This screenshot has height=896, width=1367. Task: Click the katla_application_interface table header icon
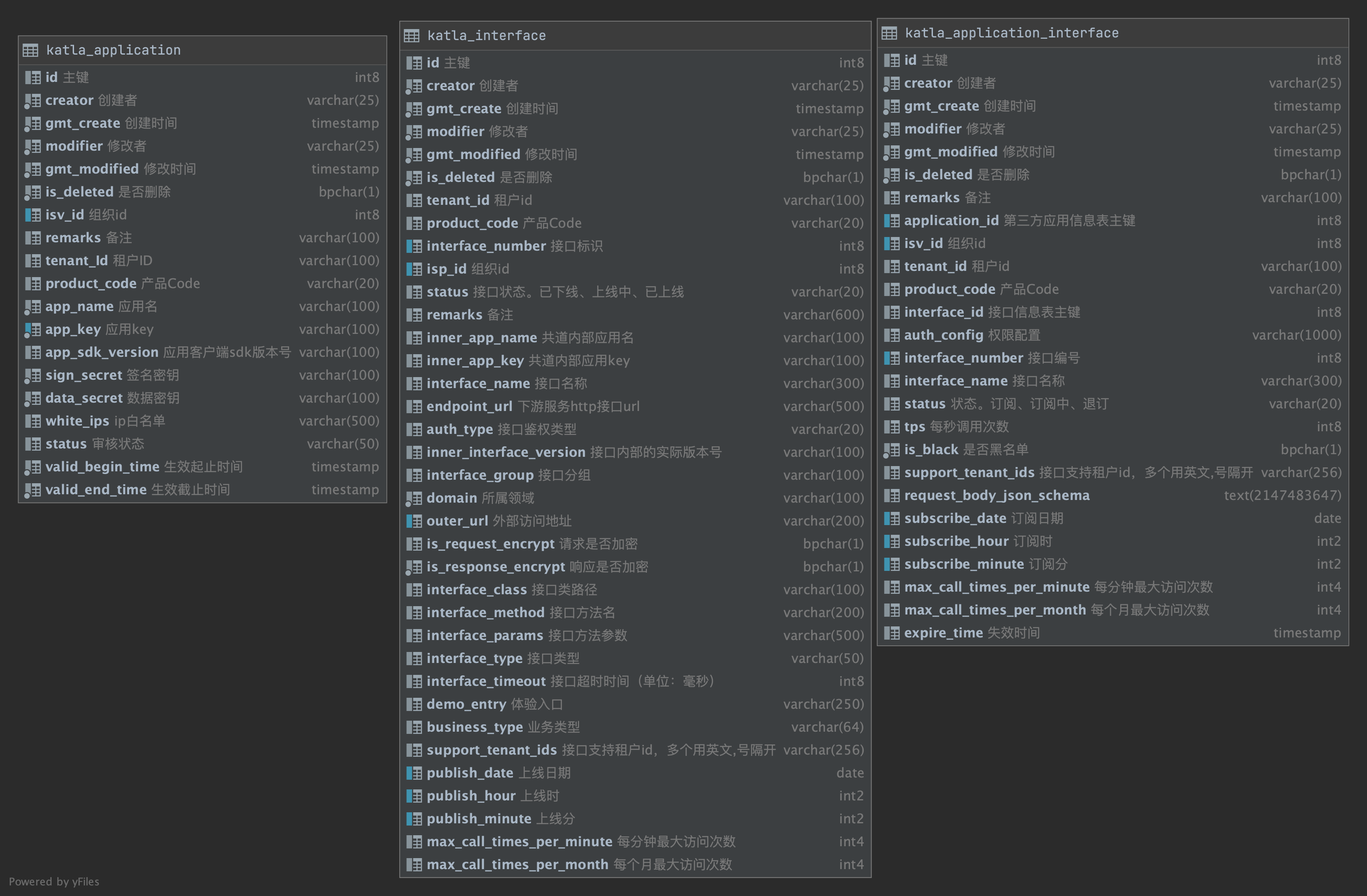click(889, 33)
